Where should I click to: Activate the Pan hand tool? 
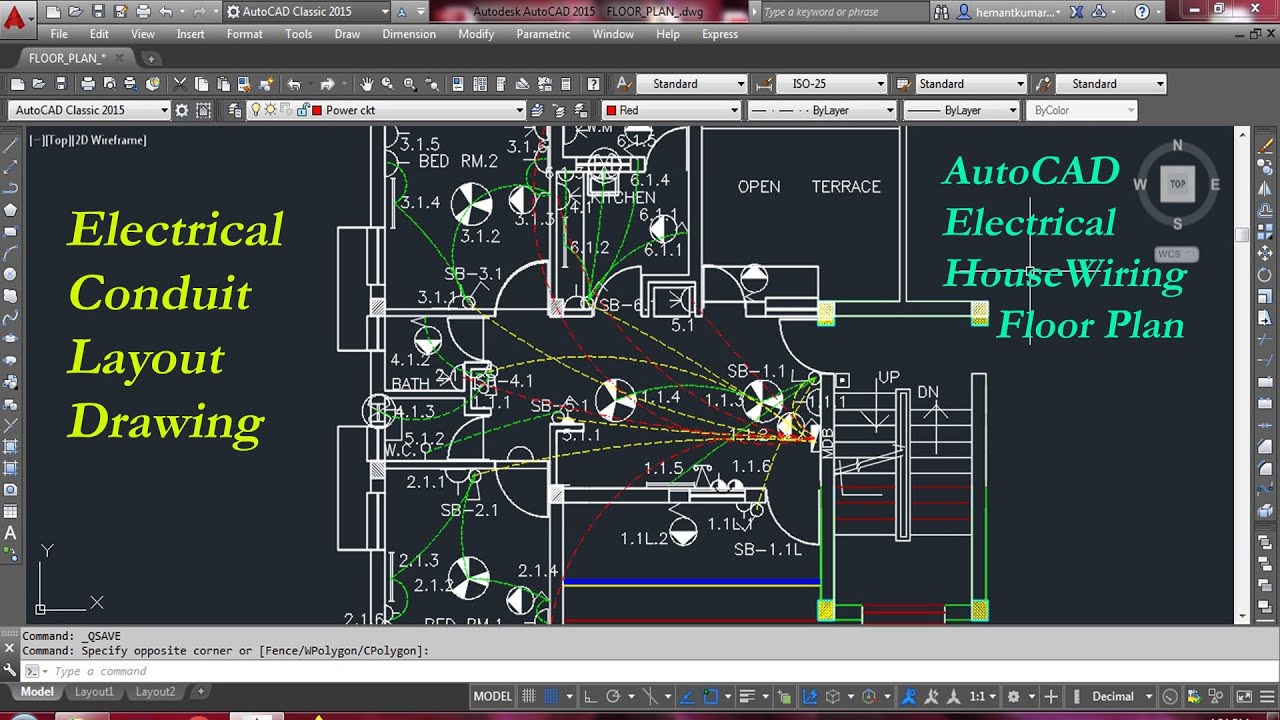tap(367, 84)
